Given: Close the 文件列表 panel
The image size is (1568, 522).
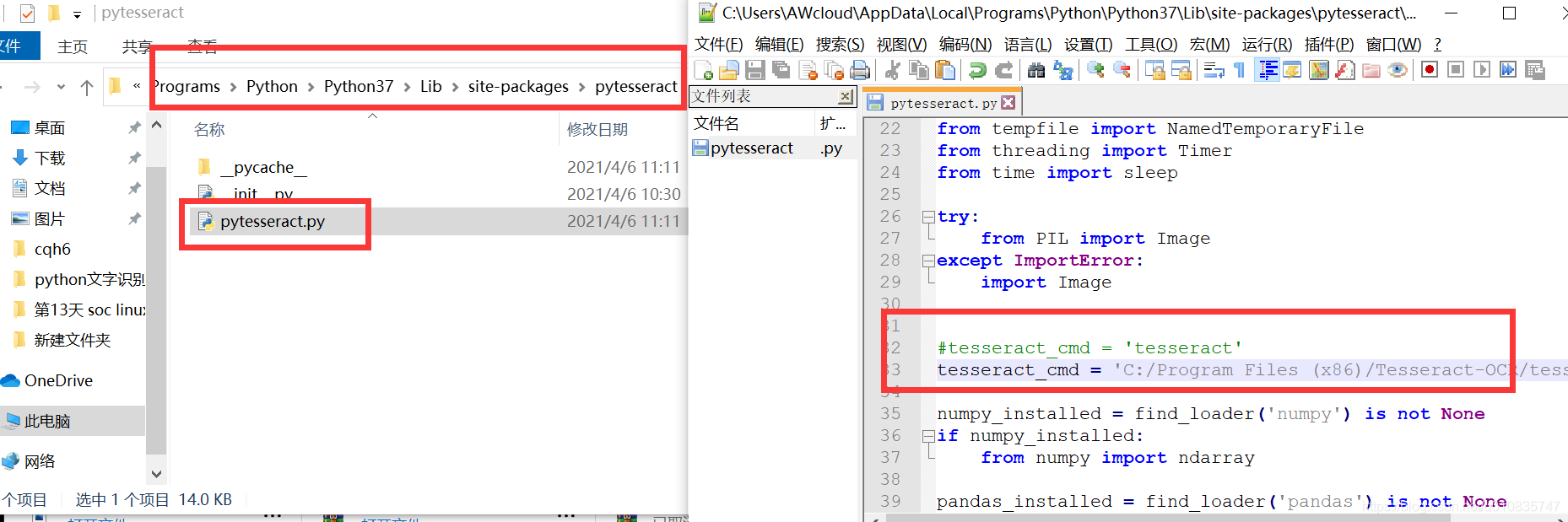Looking at the screenshot, I should pyautogui.click(x=845, y=97).
